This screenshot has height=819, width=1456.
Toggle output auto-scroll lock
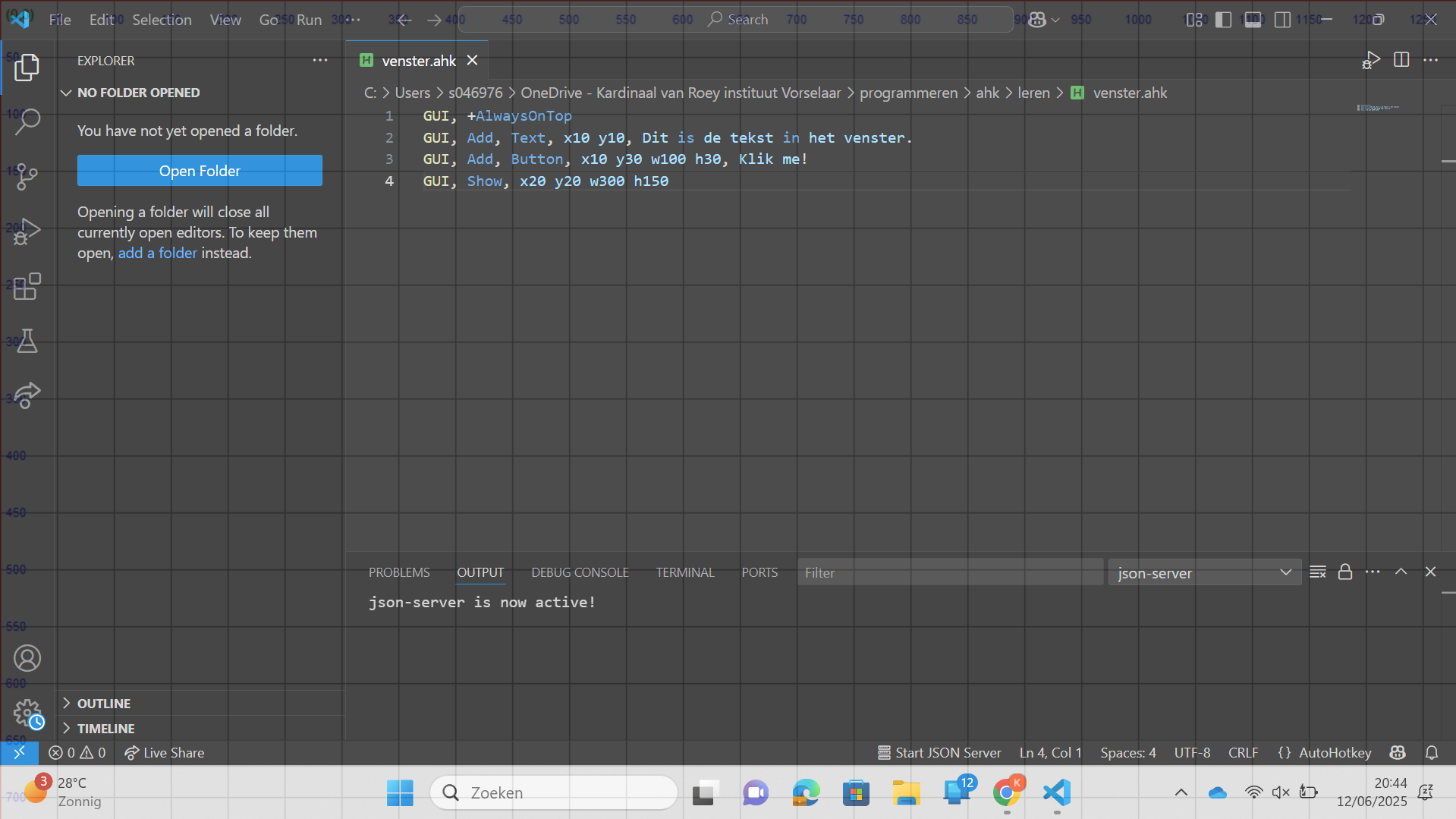point(1345,572)
